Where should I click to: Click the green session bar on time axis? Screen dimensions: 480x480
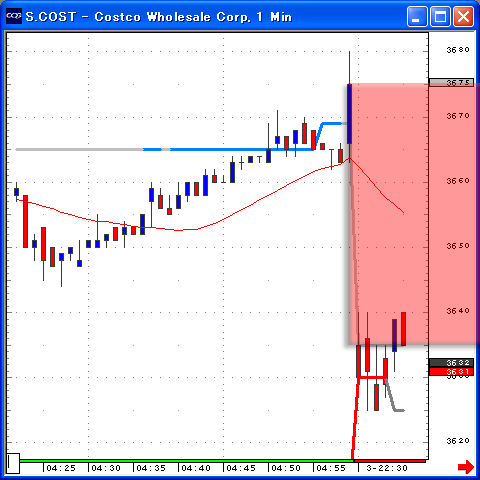pos(187,461)
